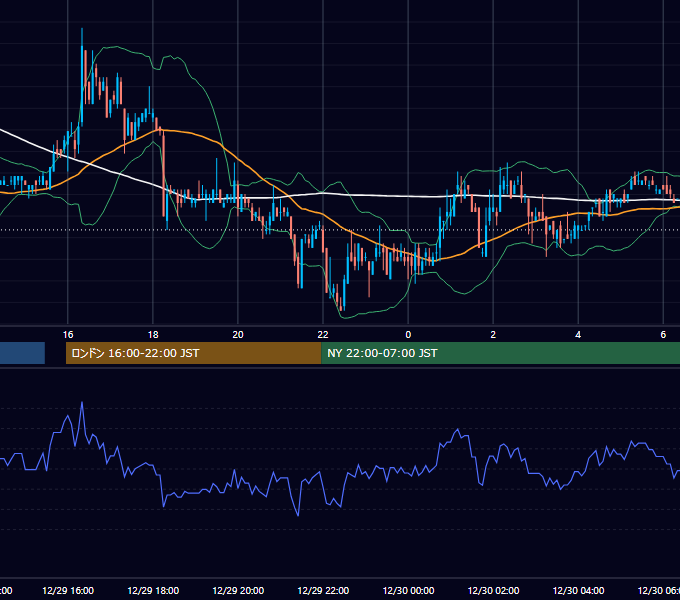Click the "12/30 04:00" time axis label
The image size is (680, 600).
point(578,590)
